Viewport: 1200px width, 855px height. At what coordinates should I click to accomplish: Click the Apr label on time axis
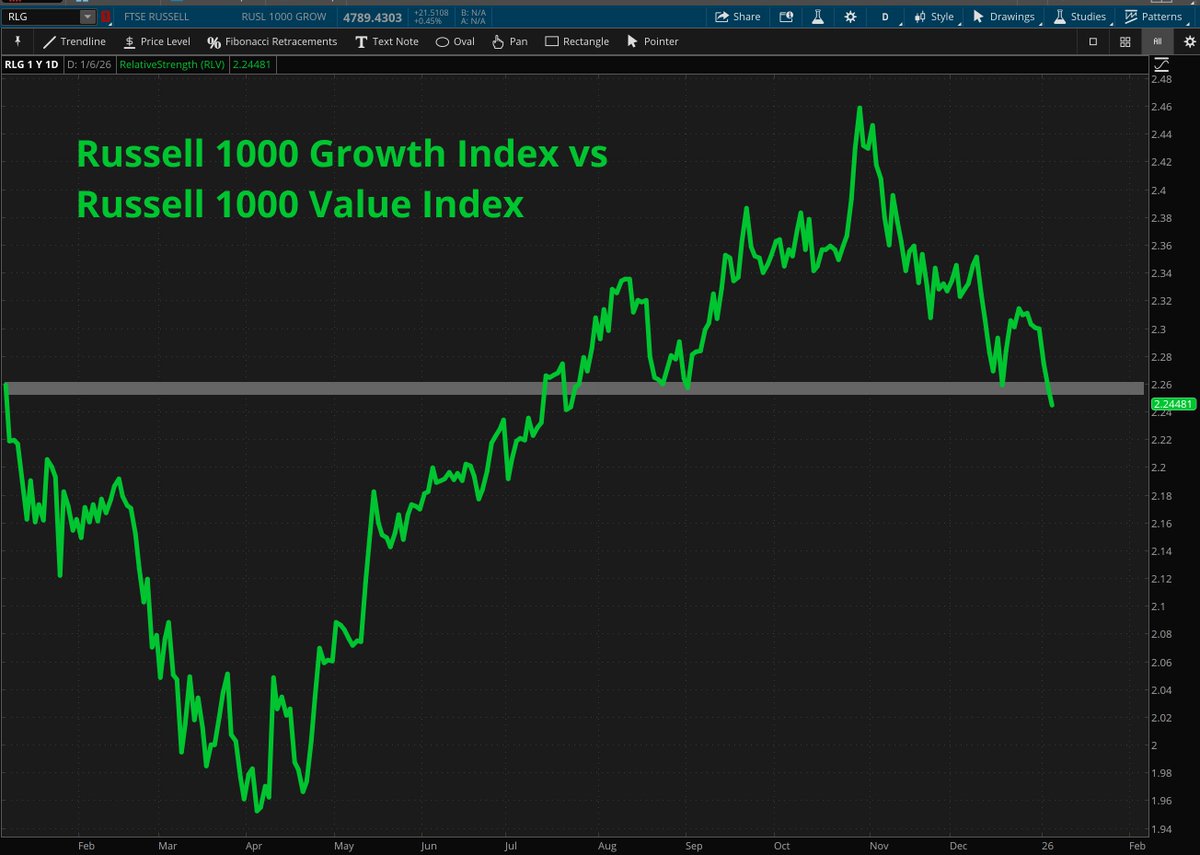click(254, 845)
